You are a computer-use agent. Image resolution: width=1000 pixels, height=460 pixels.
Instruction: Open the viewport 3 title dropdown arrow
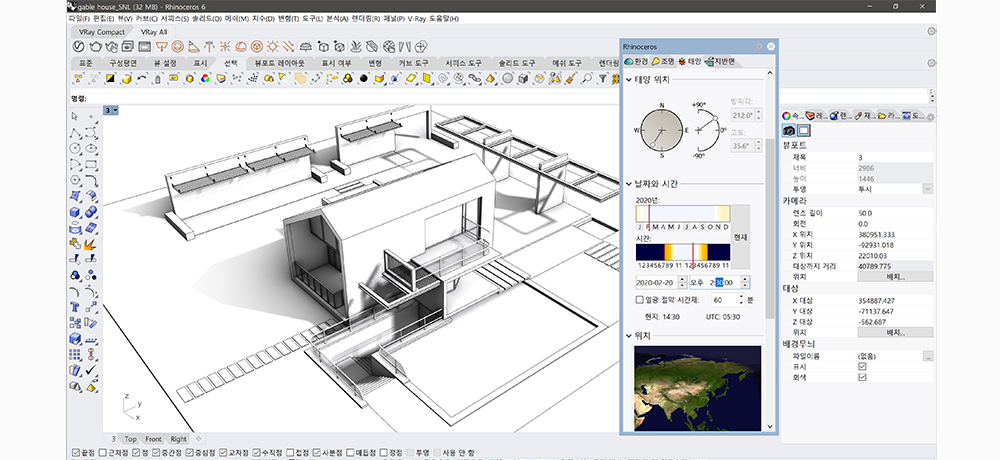click(x=115, y=110)
